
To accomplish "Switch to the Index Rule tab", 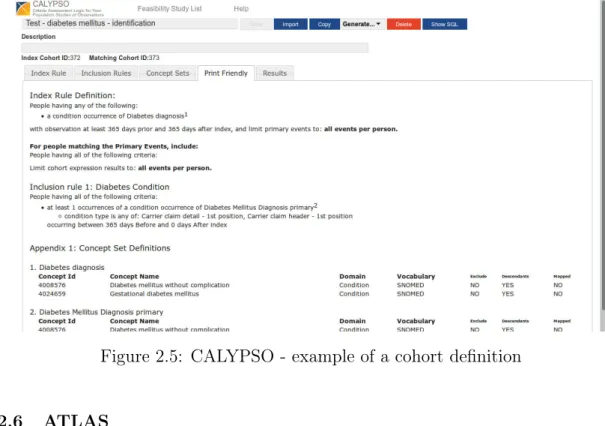I will (48, 73).
